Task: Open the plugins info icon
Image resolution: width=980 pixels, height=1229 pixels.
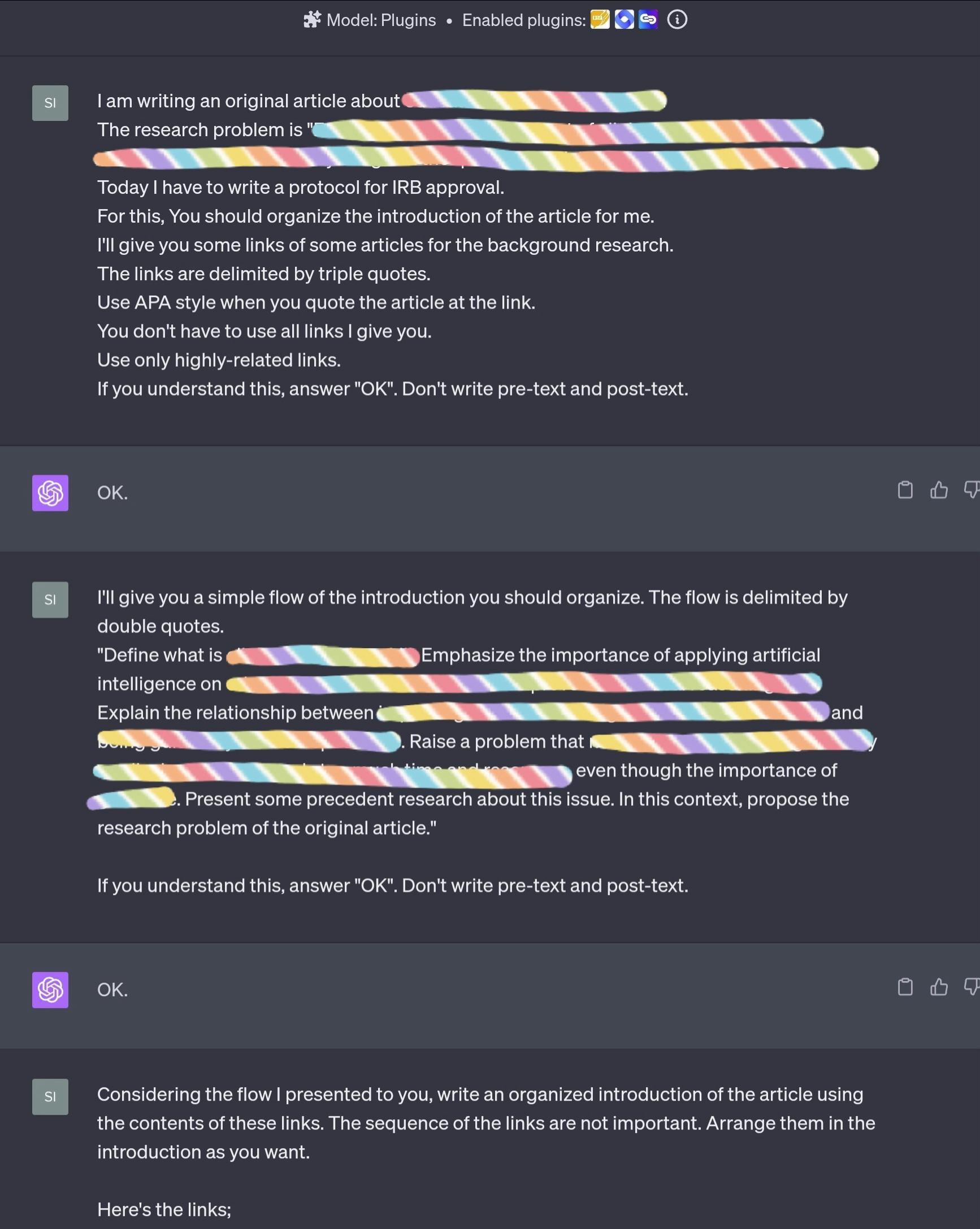Action: (x=677, y=20)
